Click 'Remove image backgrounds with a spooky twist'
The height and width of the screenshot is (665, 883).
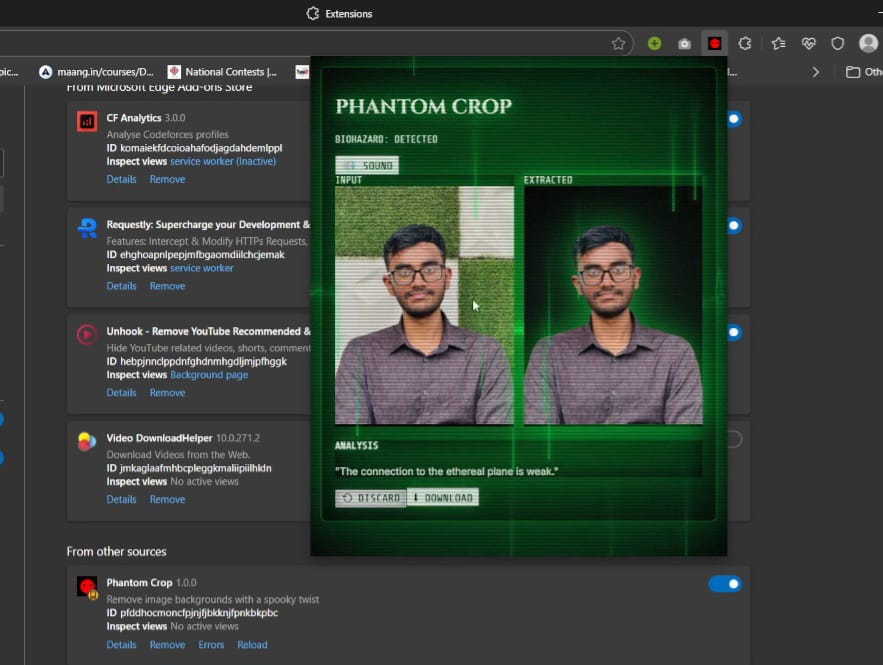(x=213, y=600)
